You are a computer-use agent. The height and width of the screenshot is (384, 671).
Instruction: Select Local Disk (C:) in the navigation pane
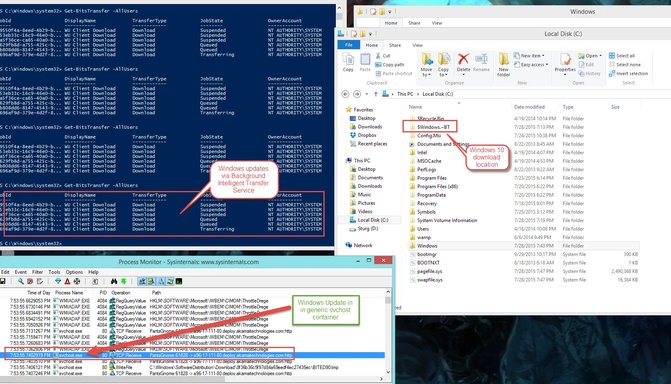pyautogui.click(x=369, y=220)
